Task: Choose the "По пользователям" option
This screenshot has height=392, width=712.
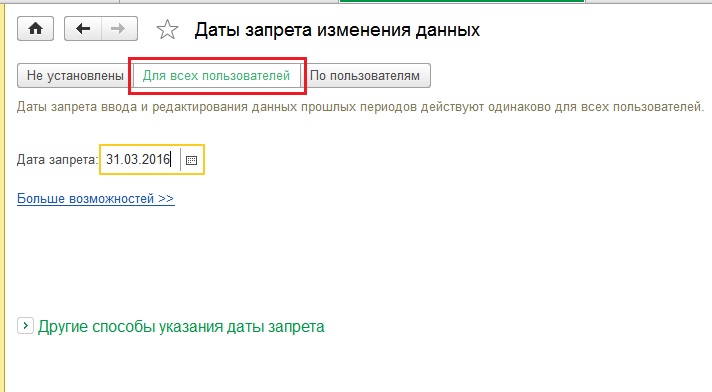Action: point(365,75)
